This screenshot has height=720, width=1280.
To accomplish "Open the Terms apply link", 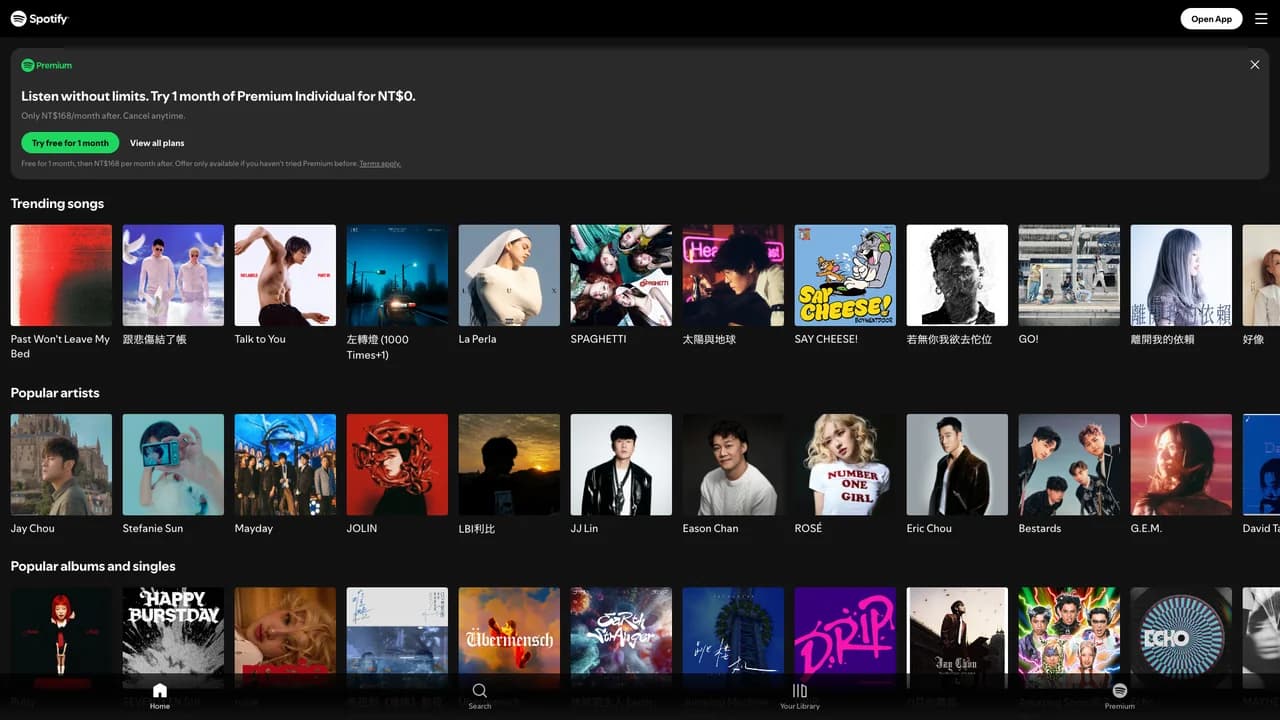I will 380,164.
